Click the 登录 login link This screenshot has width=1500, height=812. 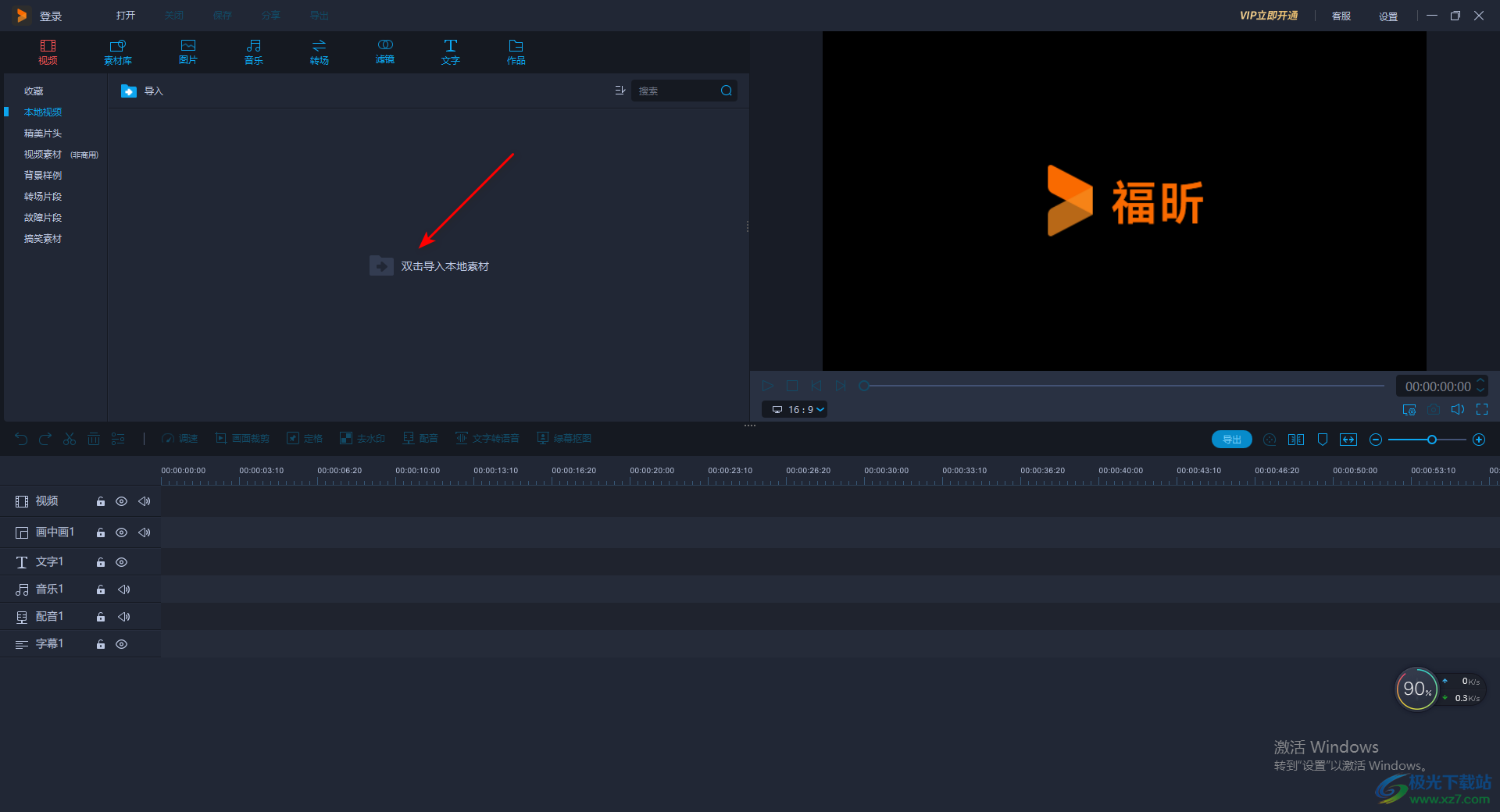tap(51, 16)
